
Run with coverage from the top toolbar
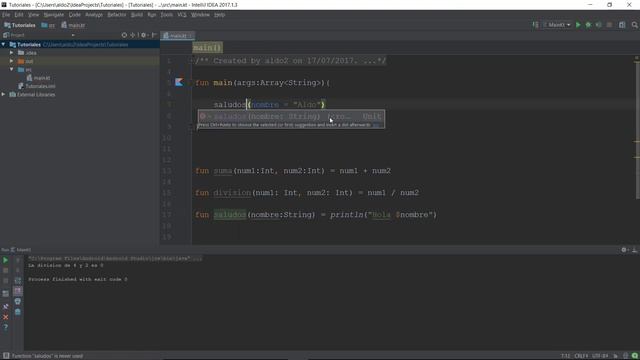pyautogui.click(x=598, y=25)
